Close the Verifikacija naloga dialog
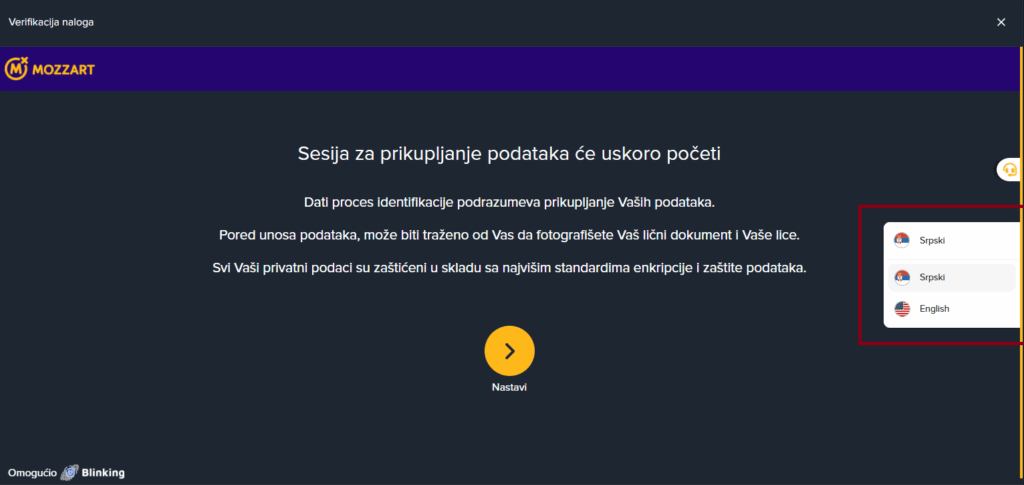Viewport: 1024px width, 485px height. pos(1000,22)
